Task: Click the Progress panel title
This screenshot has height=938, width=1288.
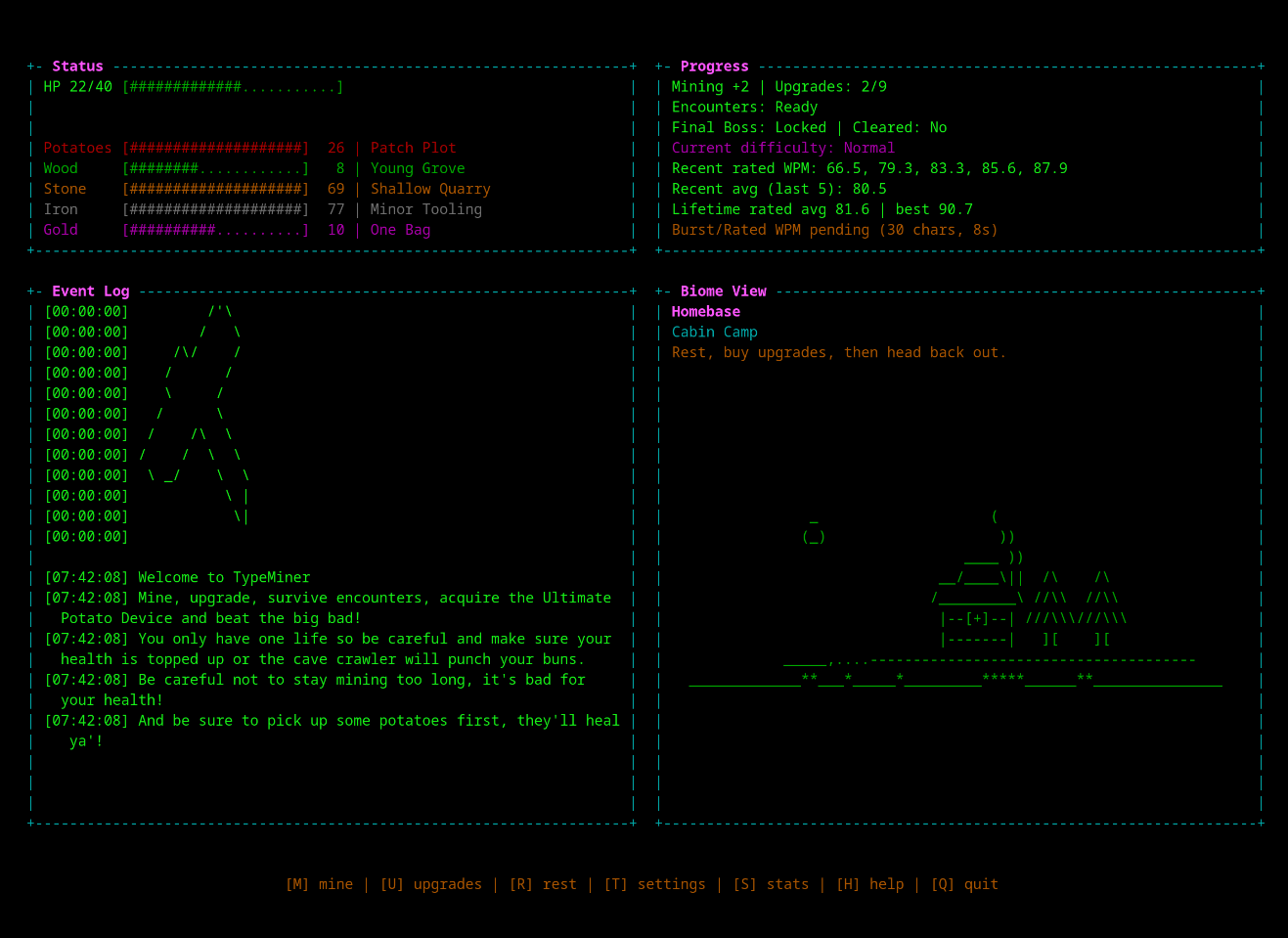Action: tap(714, 67)
